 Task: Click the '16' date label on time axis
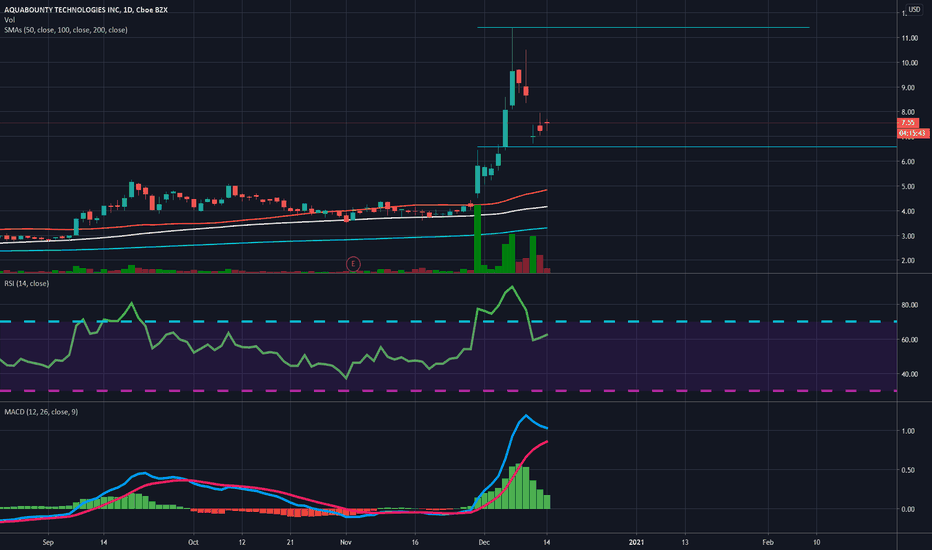click(415, 542)
